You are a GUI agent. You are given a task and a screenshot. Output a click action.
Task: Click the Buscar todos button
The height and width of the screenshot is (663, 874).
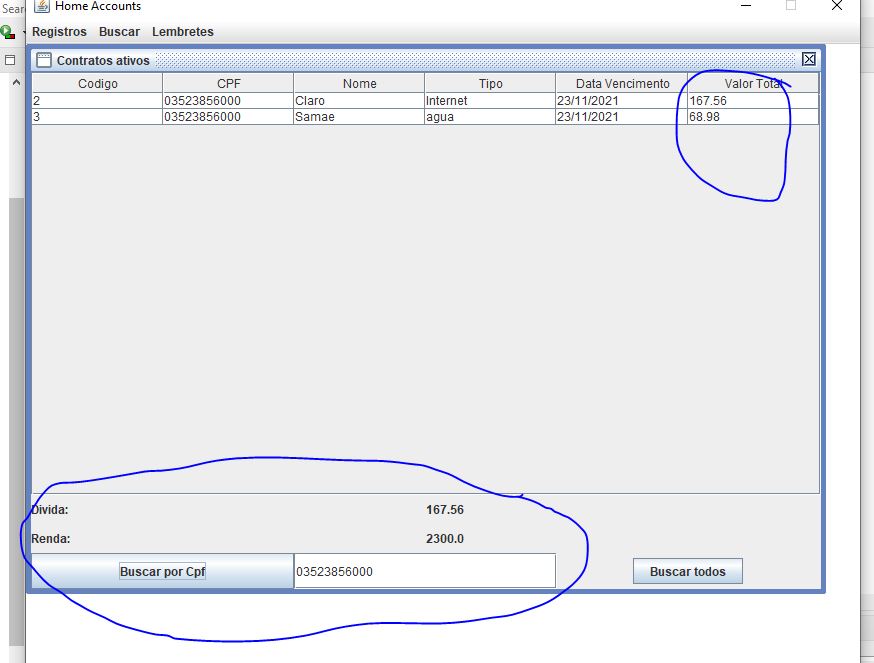click(x=687, y=571)
